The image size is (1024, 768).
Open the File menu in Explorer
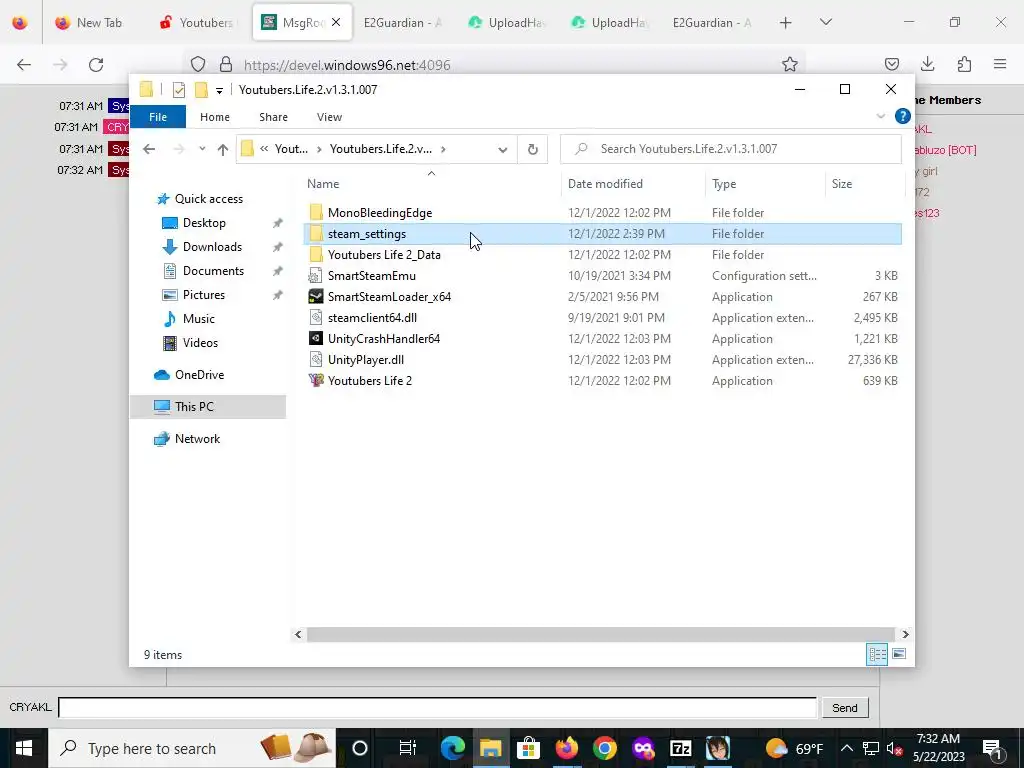pyautogui.click(x=158, y=117)
